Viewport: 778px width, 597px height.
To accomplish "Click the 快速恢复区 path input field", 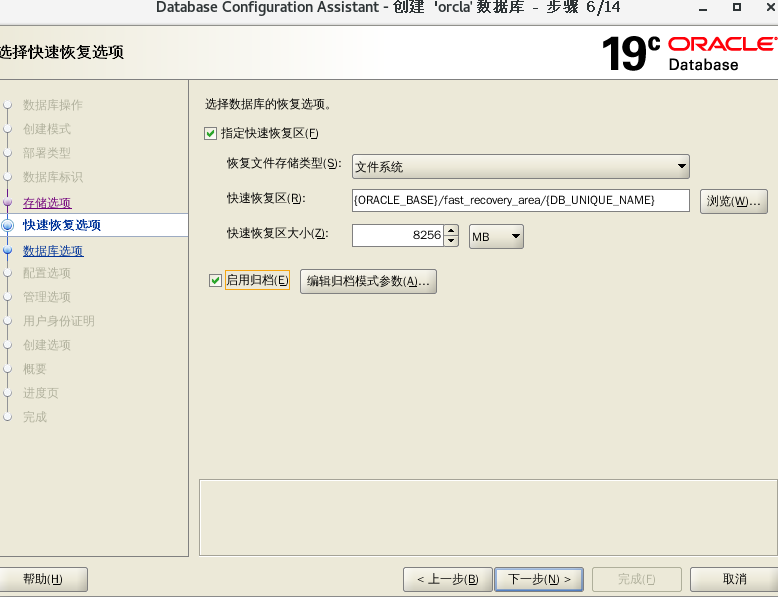I will click(x=520, y=200).
